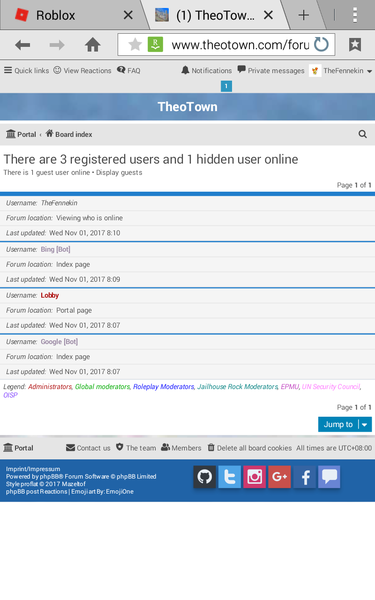Click Display guests link
The image size is (375, 600).
coord(119,173)
